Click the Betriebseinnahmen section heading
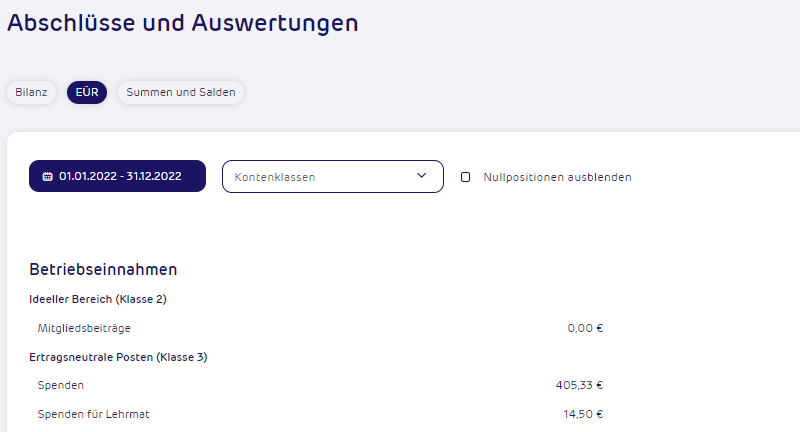The height and width of the screenshot is (432, 800). [x=103, y=269]
